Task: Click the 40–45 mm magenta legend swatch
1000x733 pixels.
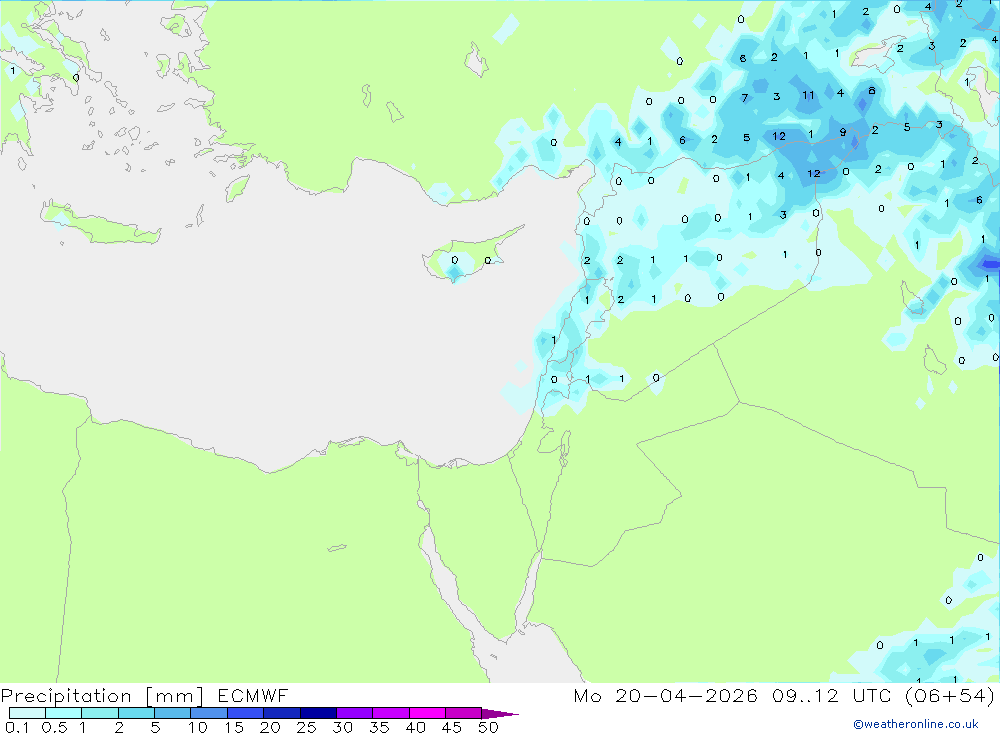Action: point(427,713)
